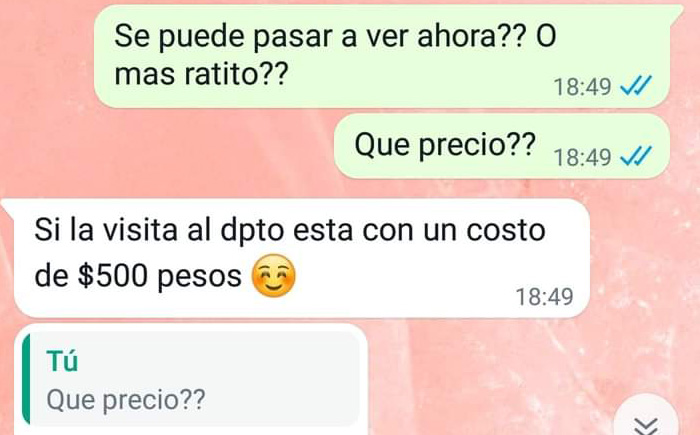Click the 'mas ratito??' text line
Screen dimensions: 700x435
200,74
